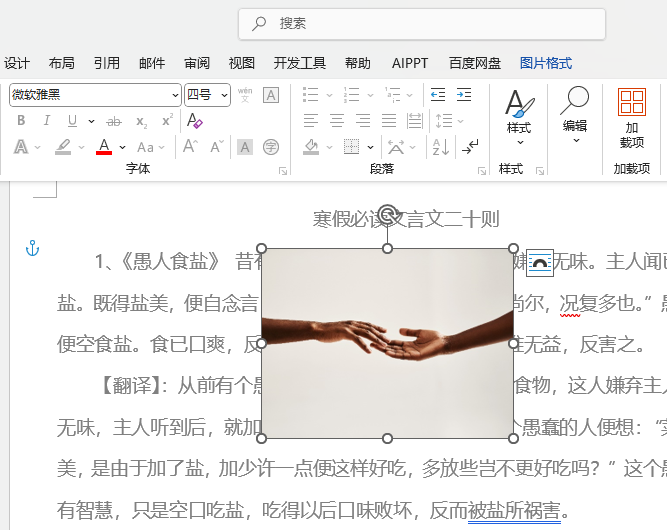Apply red font color
The image size is (667, 530).
pyautogui.click(x=104, y=147)
